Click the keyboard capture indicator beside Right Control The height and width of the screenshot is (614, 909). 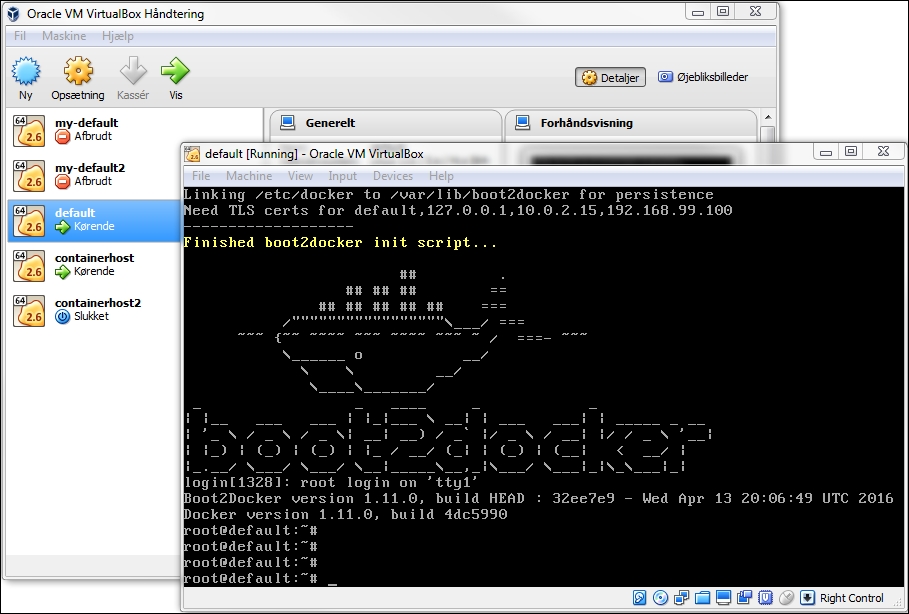tap(808, 597)
